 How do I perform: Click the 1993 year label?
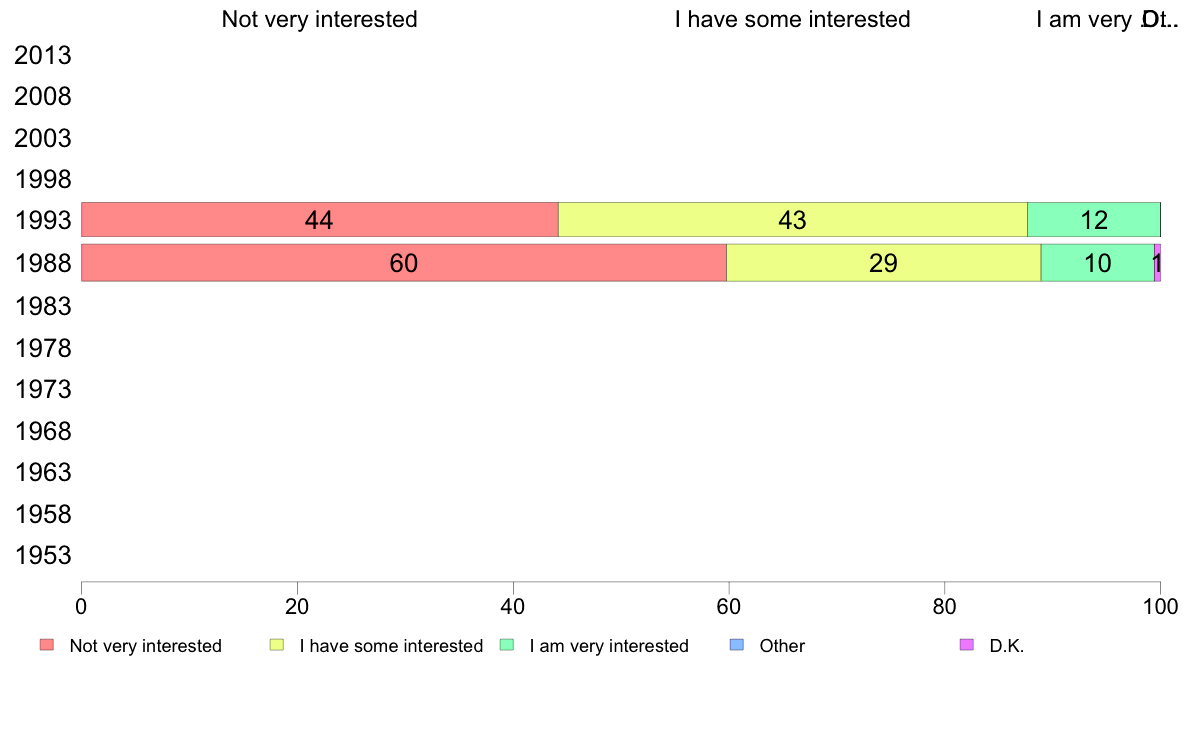[42, 221]
